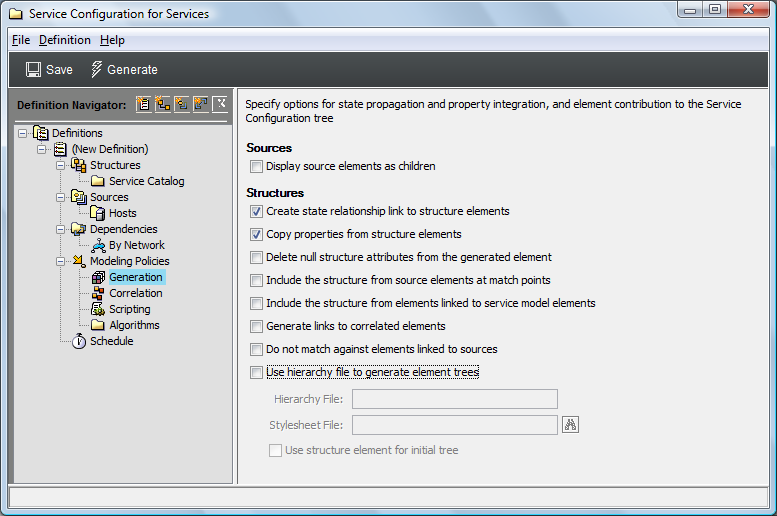
Task: Click the Modeling Policies node icon
Action: (x=79, y=261)
